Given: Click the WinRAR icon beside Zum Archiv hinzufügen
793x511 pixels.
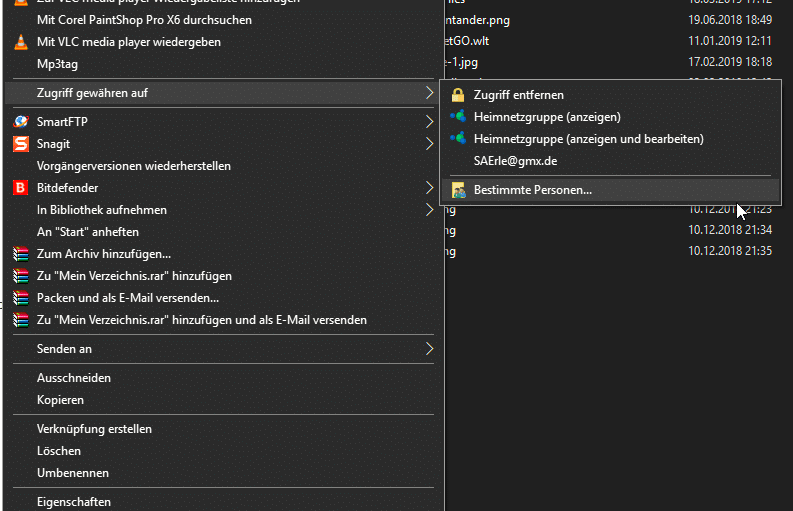Looking at the screenshot, I should coord(20,254).
